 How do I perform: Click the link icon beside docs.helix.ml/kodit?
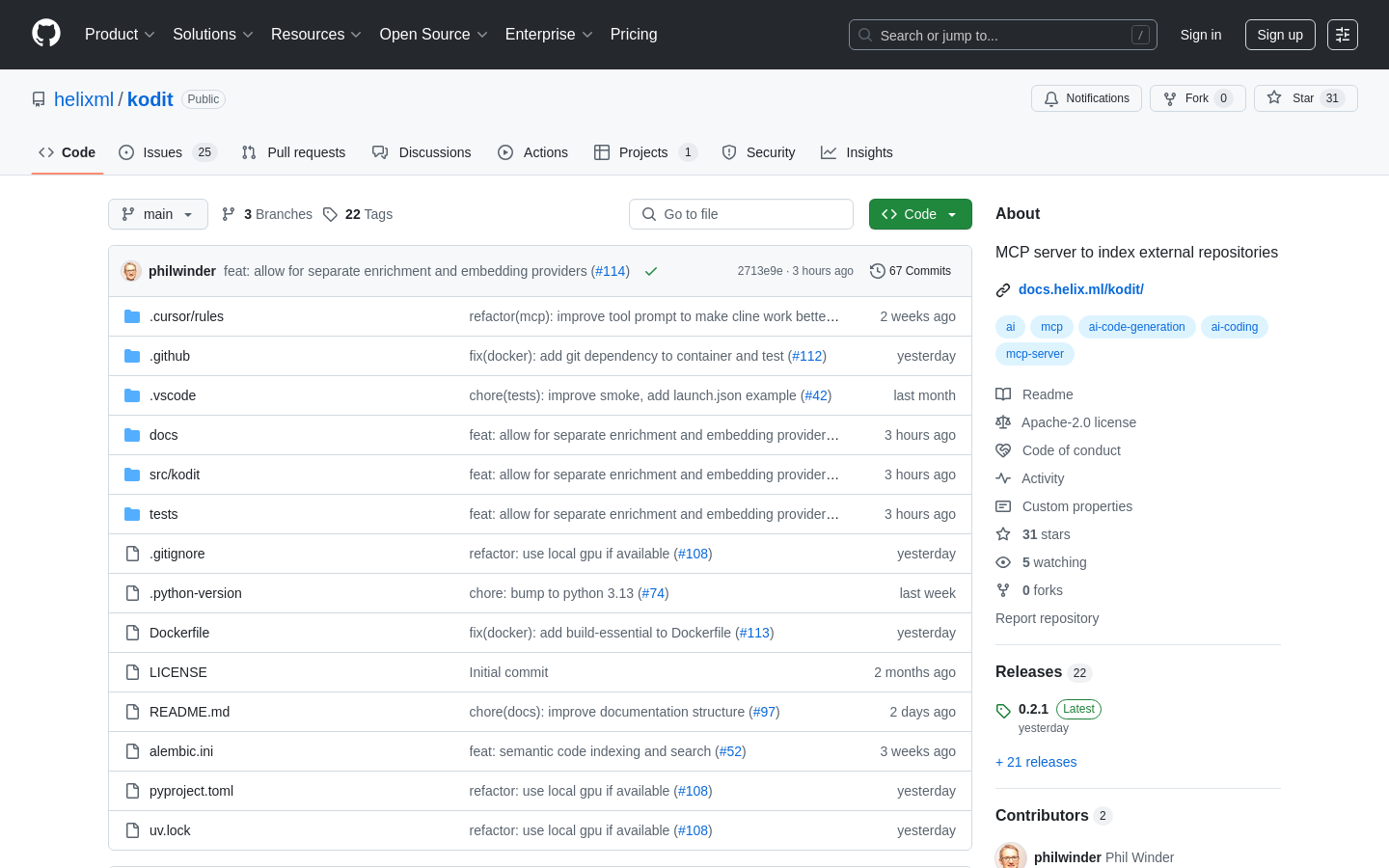click(1003, 289)
